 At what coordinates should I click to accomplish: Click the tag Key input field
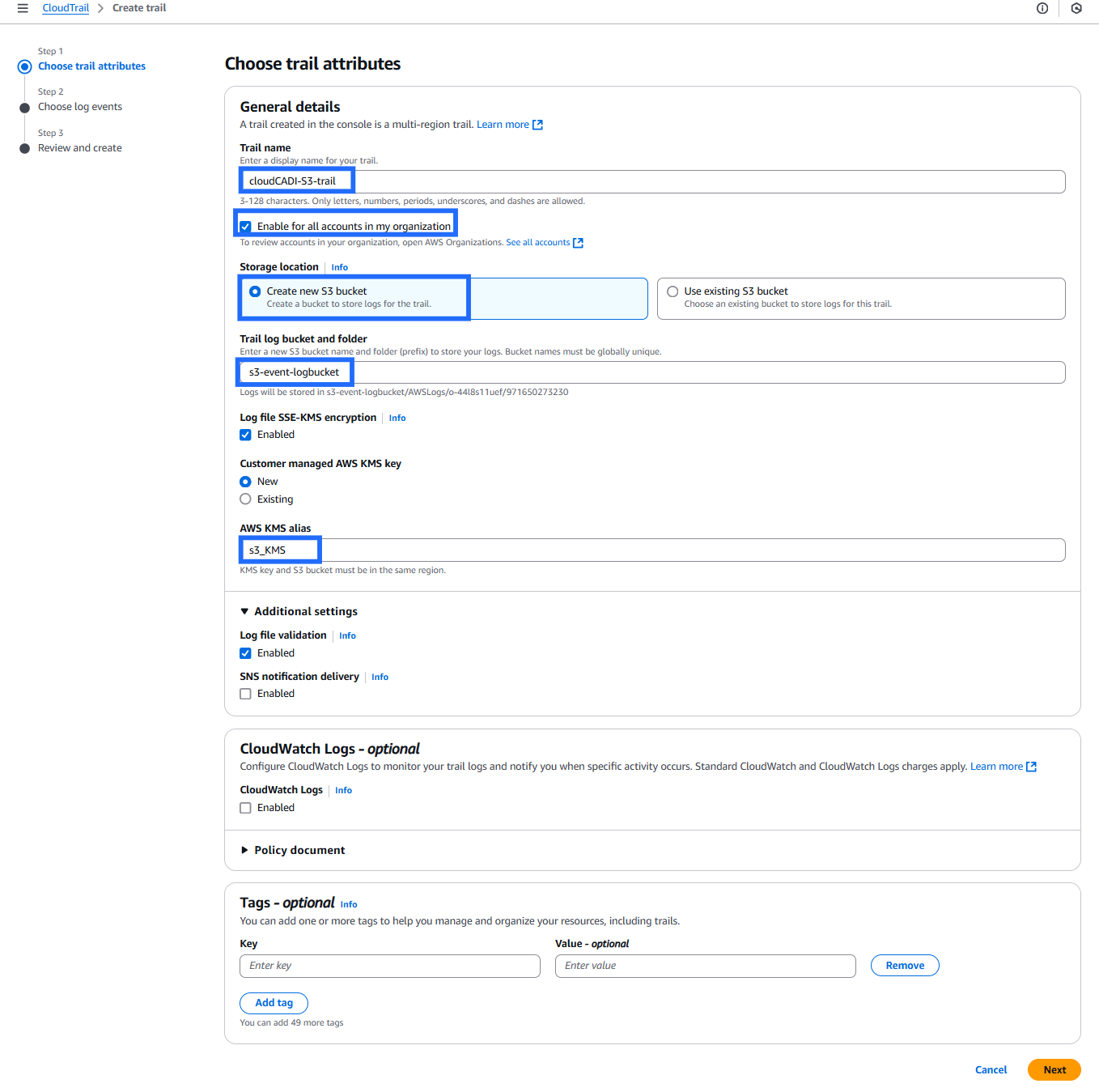pos(389,966)
